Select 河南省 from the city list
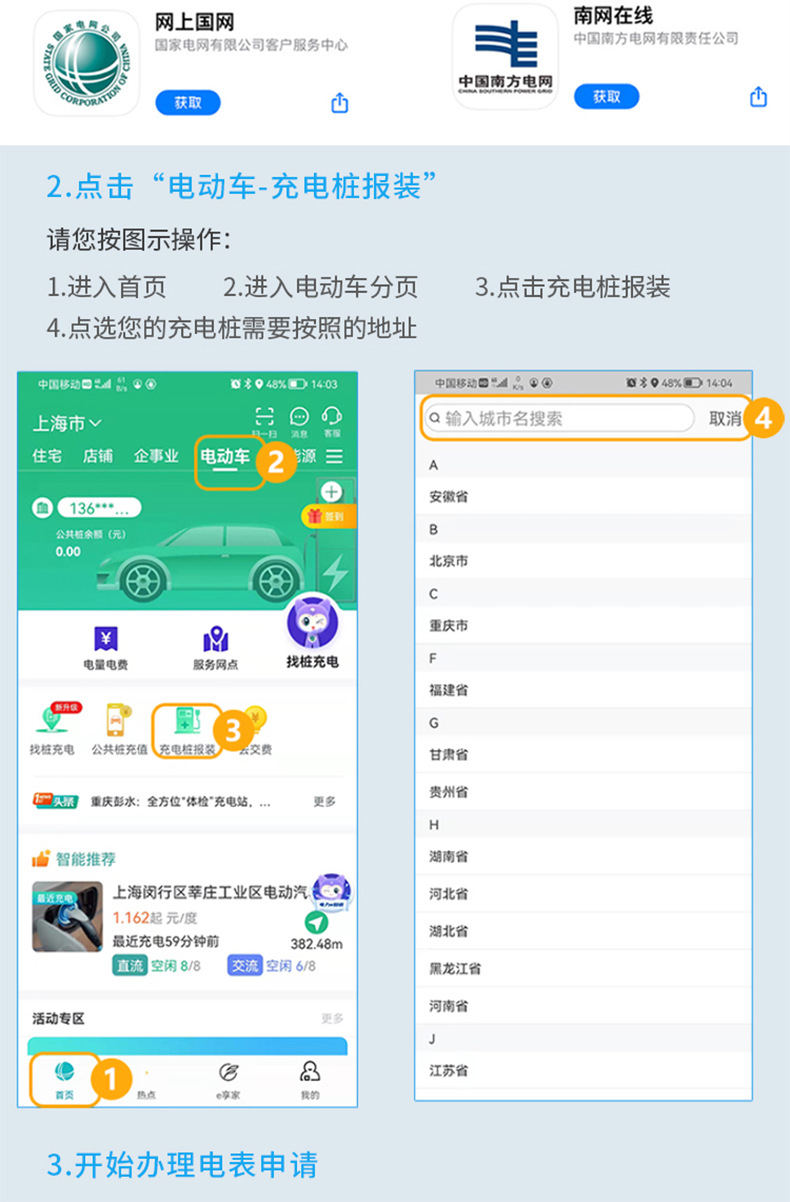 583,1005
